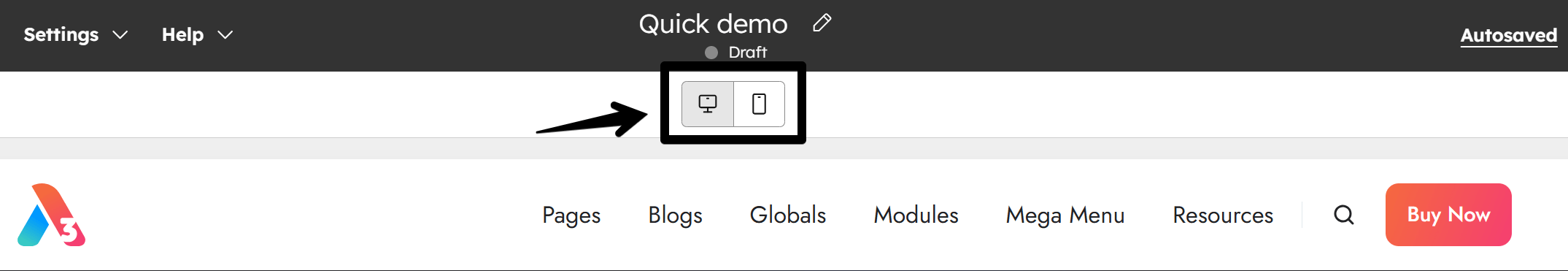
Task: Click the Quick demo page title
Action: tap(713, 24)
